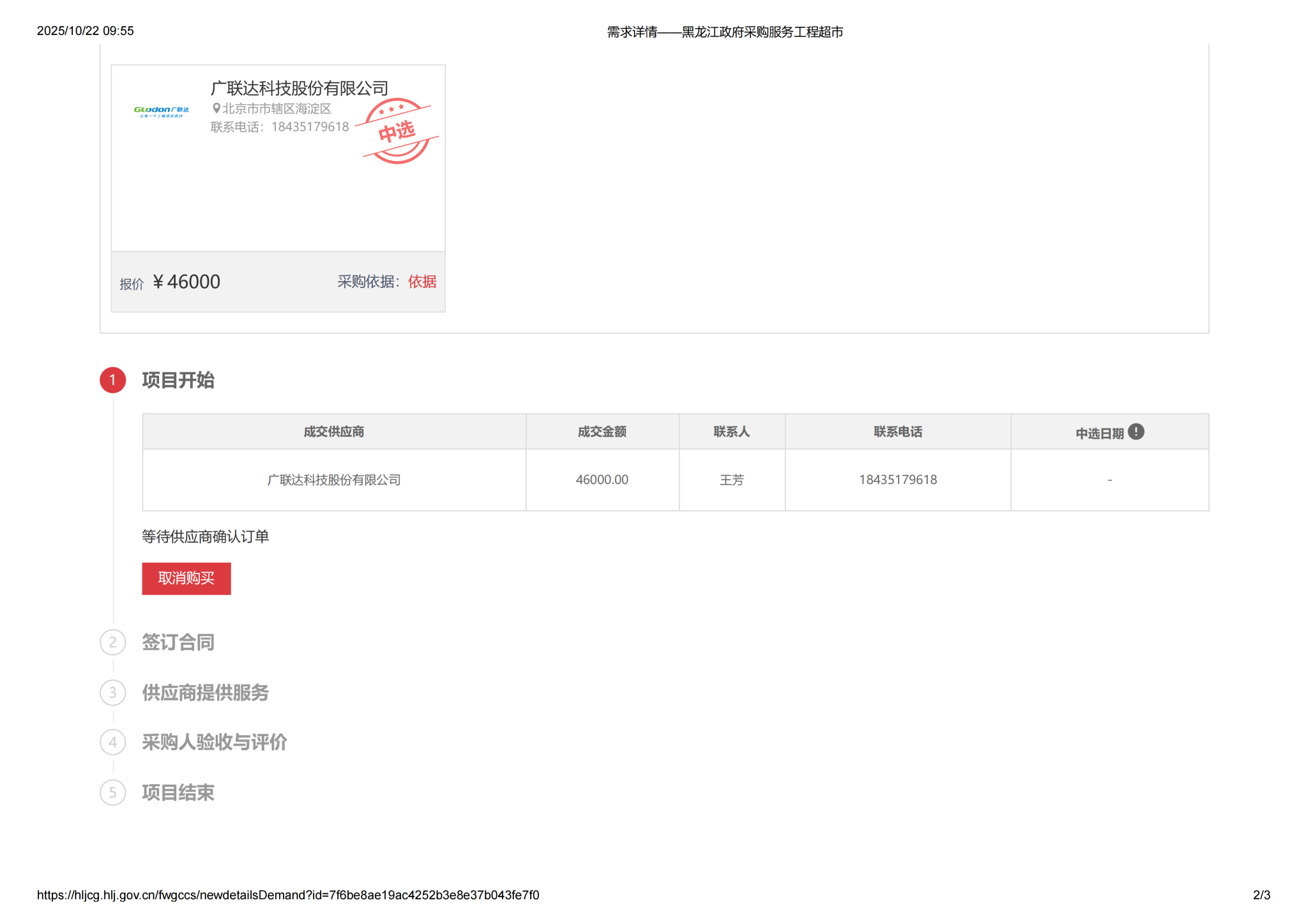Click supplier name 广联达科技股份有限公司 in the table
The width and height of the screenshot is (1308, 924).
click(333, 480)
